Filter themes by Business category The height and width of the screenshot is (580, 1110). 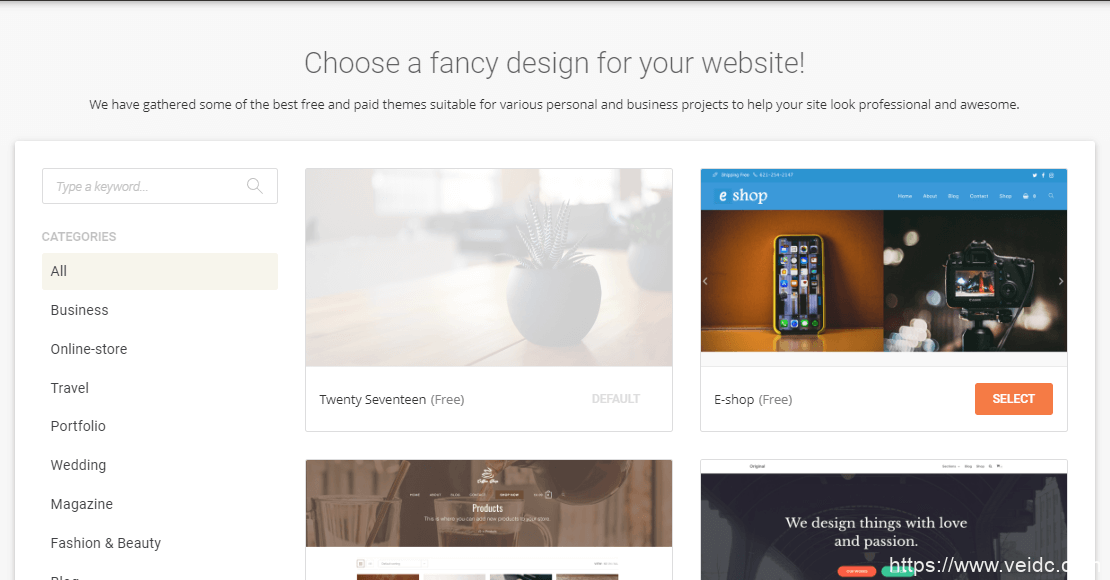click(x=79, y=310)
